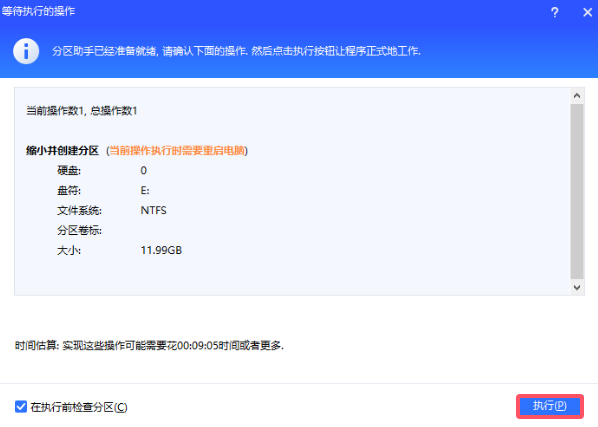Click the 大小 label

coord(69,250)
